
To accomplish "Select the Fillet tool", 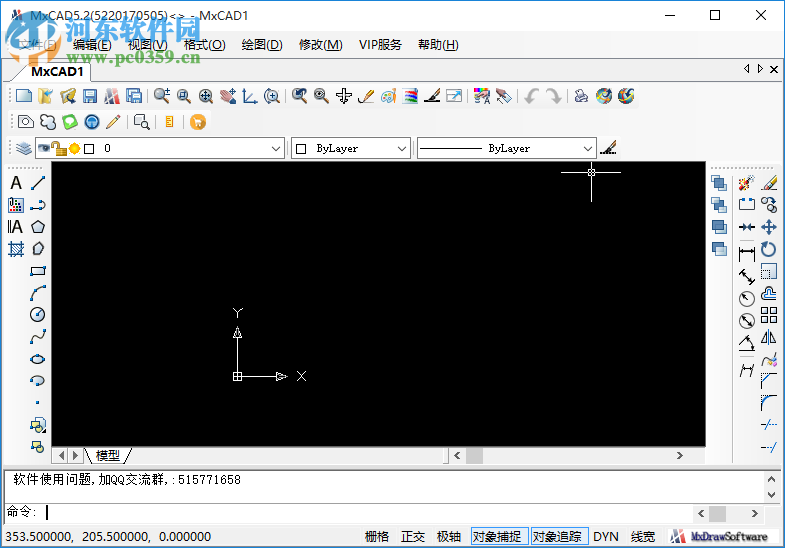I will tap(768, 403).
